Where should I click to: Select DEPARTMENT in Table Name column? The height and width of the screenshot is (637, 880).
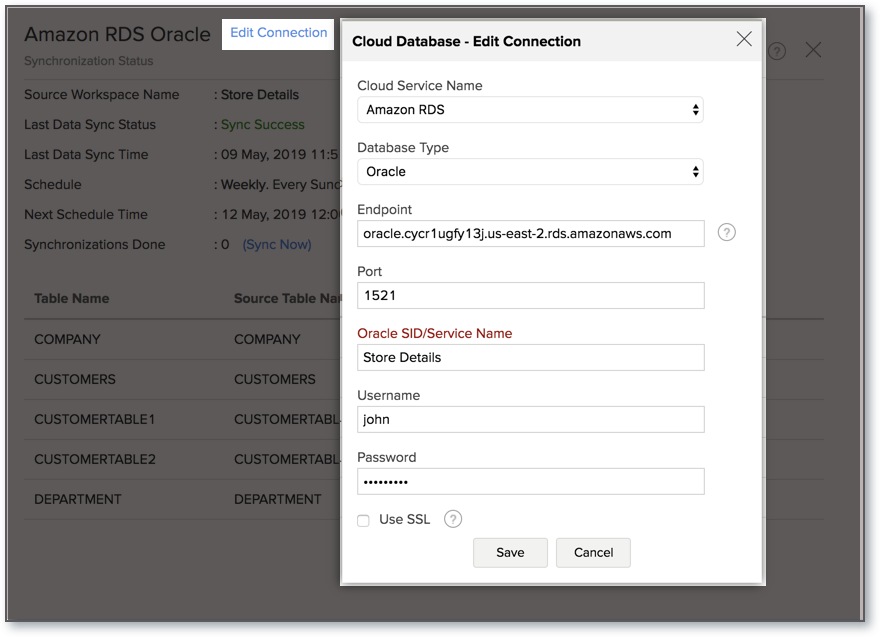78,499
